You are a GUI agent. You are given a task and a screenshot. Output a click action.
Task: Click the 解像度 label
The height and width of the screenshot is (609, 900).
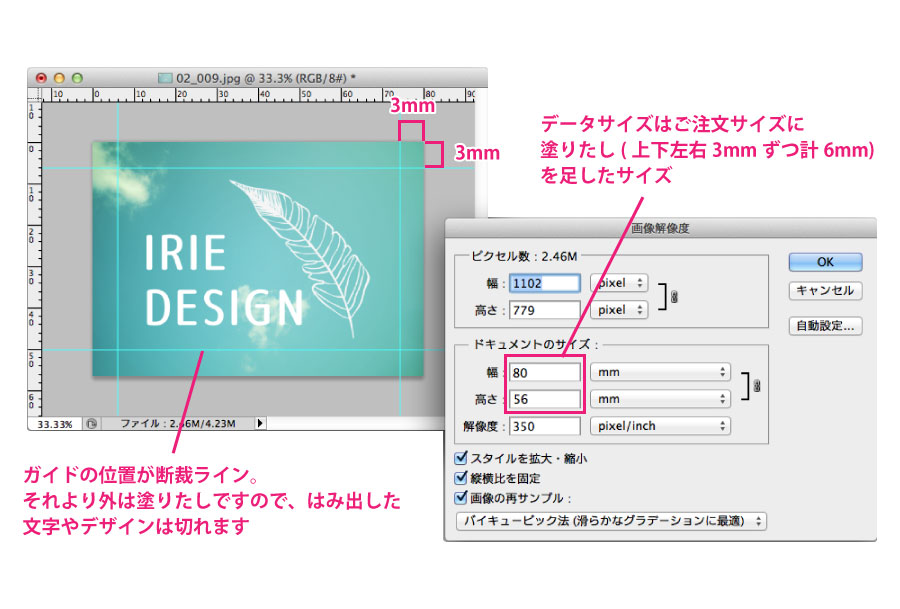(x=484, y=426)
